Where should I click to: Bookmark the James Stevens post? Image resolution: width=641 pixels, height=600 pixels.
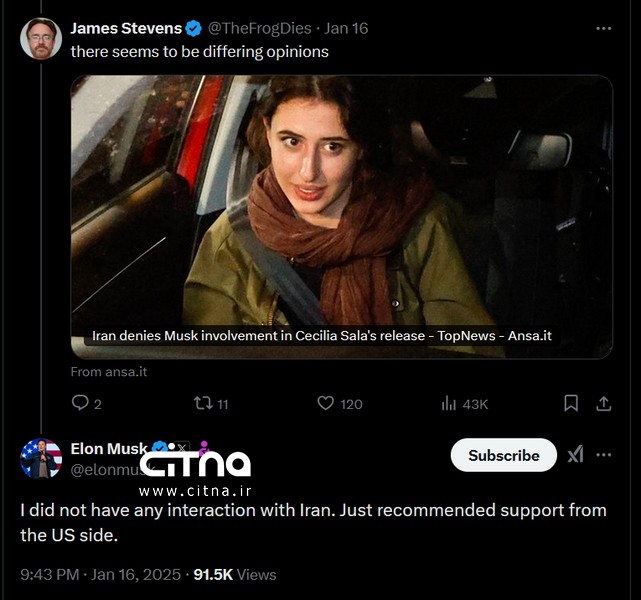point(571,403)
